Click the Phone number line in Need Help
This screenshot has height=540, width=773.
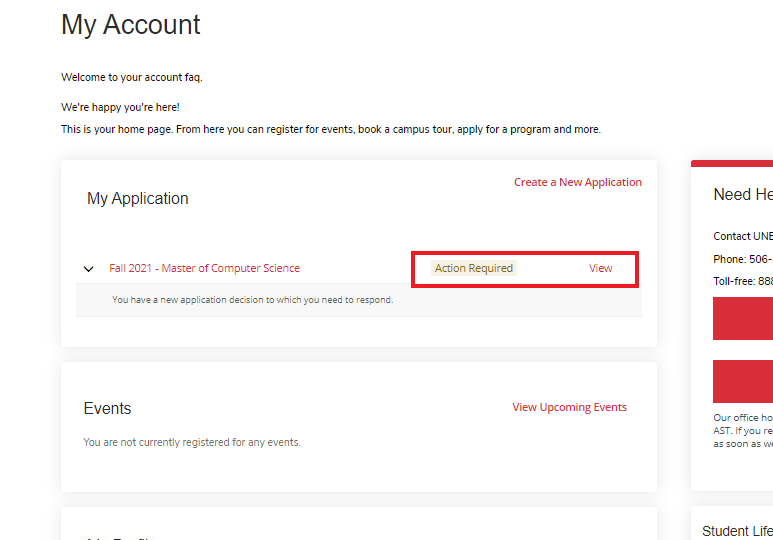pyautogui.click(x=742, y=259)
